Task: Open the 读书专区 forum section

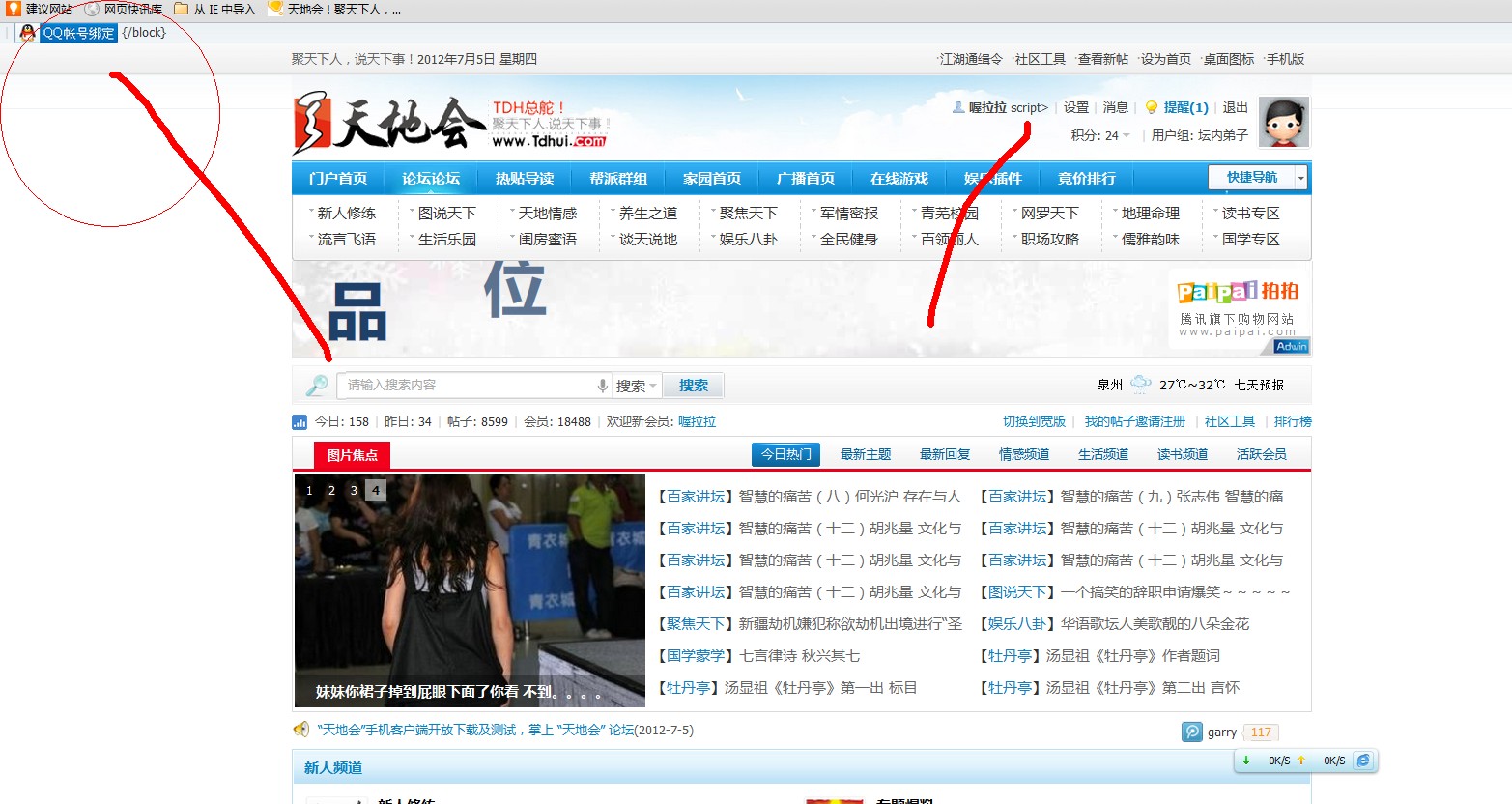Action: pyautogui.click(x=1251, y=214)
